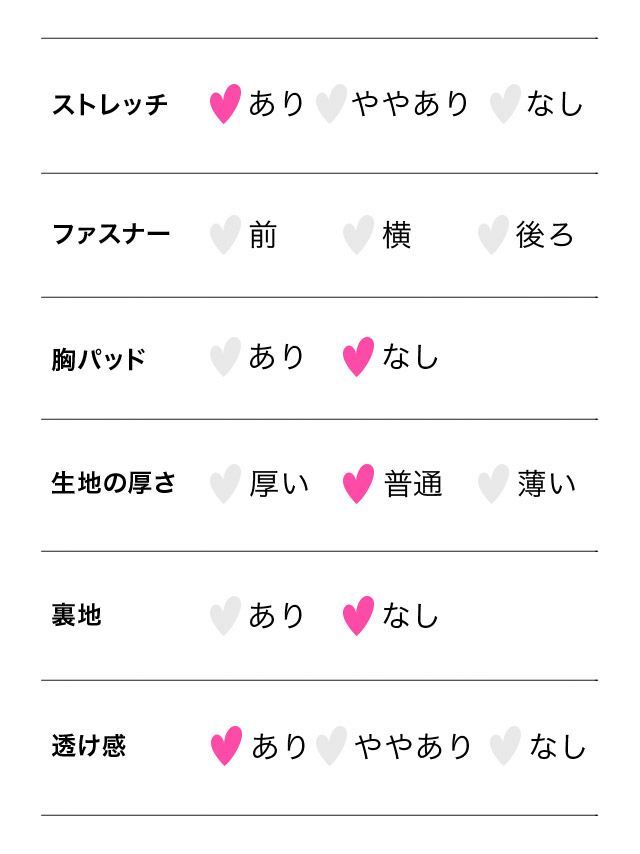Choose the heart icon for ファスナー 後ろ
This screenshot has height=854, width=640.
492,235
